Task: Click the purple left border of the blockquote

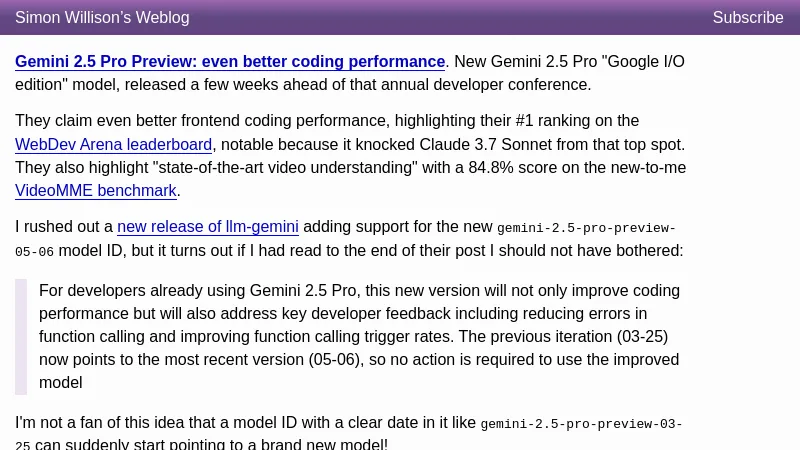Action: pos(21,337)
